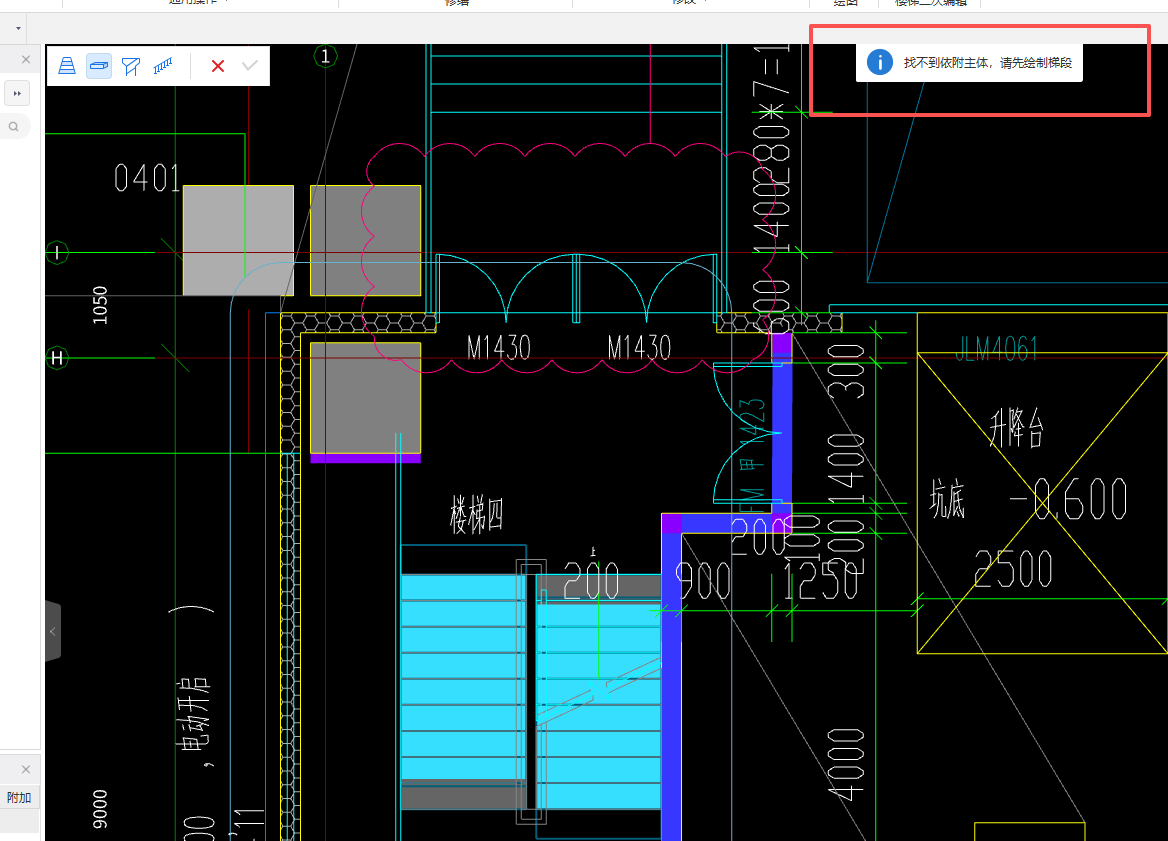Click the 电动开启 annotation text
Image resolution: width=1168 pixels, height=841 pixels.
(193, 714)
